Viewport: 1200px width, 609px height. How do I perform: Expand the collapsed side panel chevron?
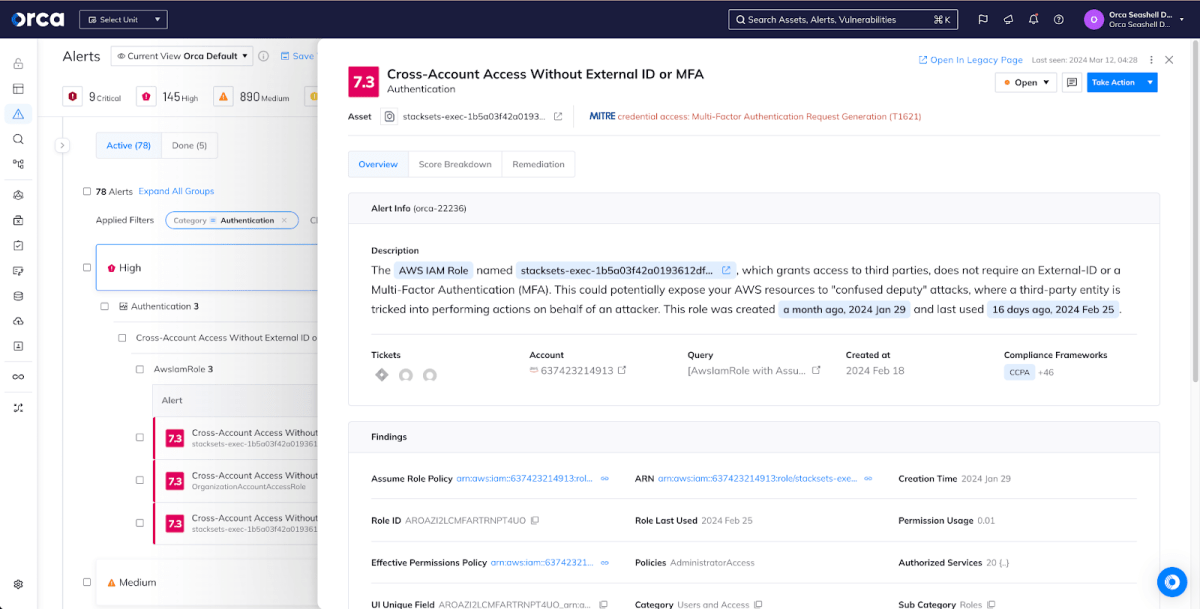pos(62,145)
